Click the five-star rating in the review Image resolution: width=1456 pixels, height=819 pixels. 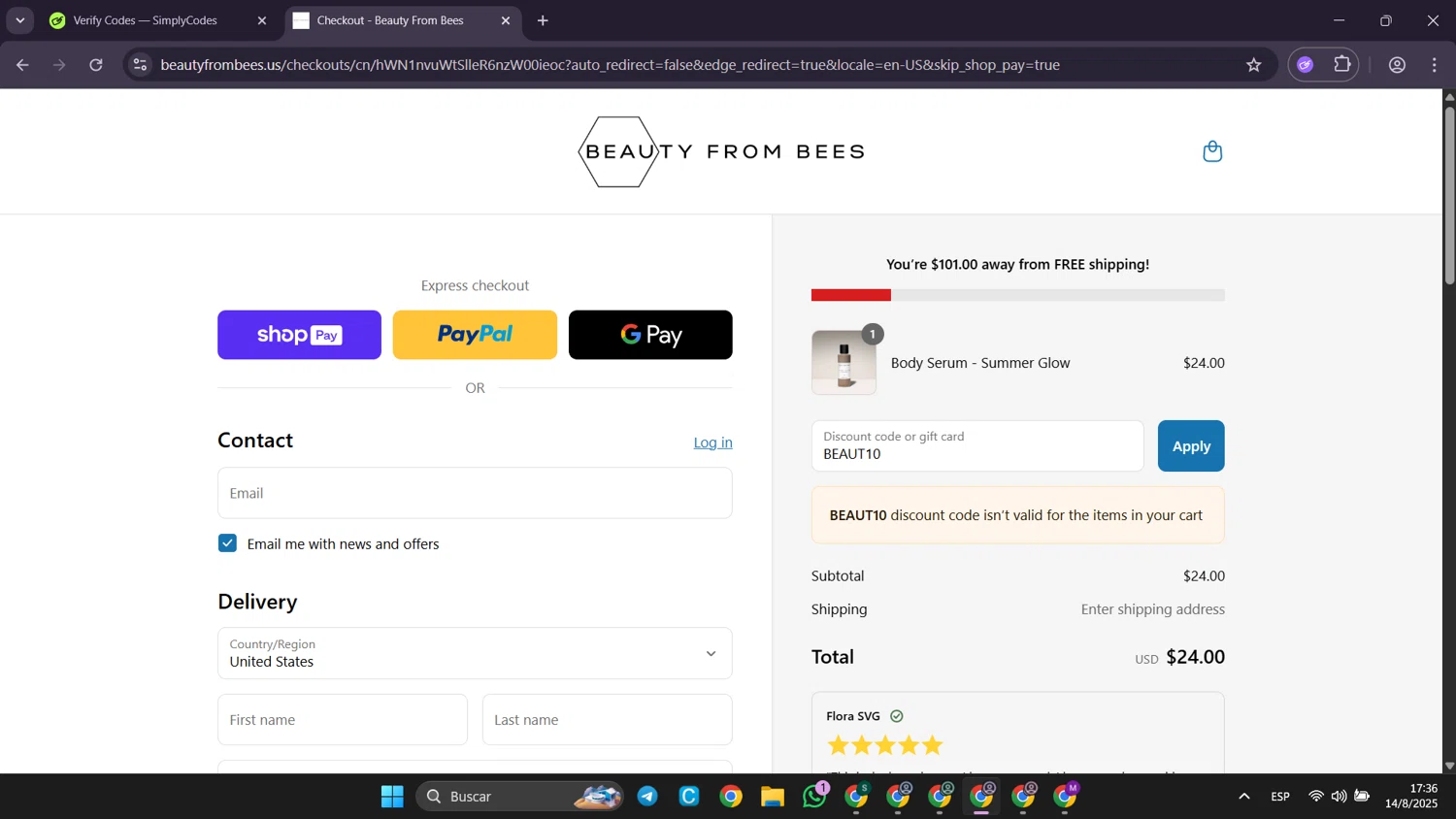point(884,745)
